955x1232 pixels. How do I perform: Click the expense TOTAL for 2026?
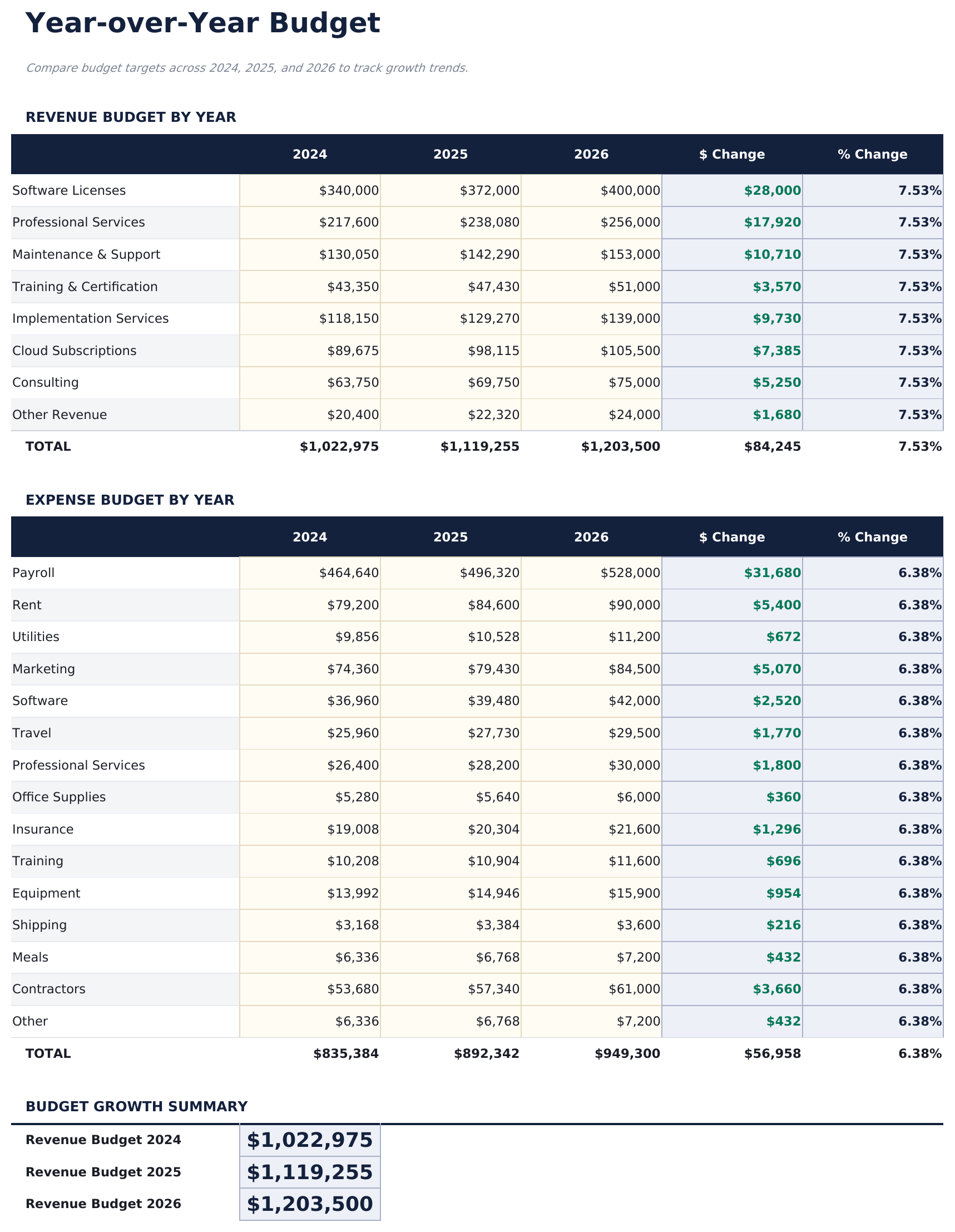[x=626, y=1053]
